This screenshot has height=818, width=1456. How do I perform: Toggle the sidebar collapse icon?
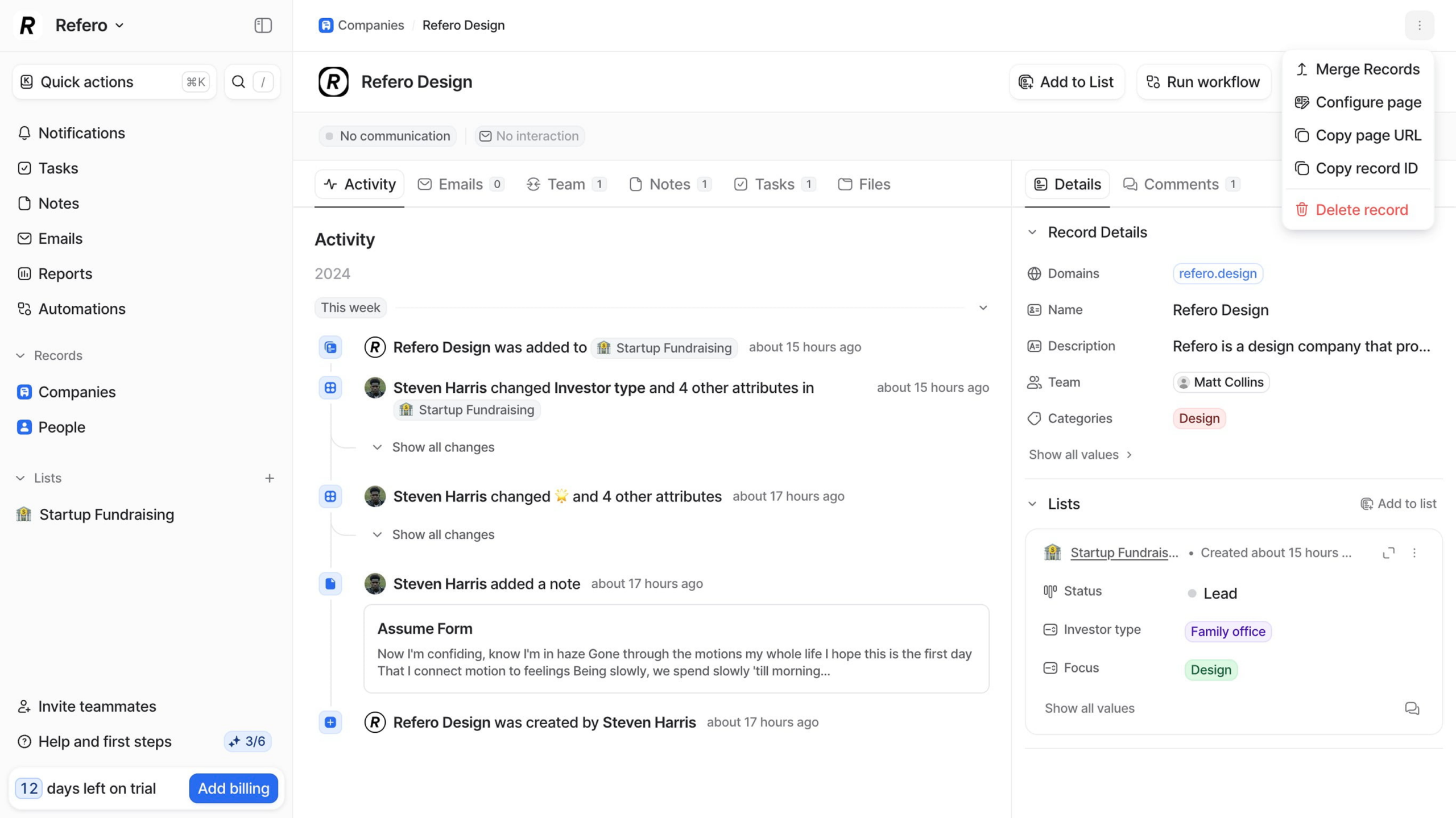tap(263, 25)
